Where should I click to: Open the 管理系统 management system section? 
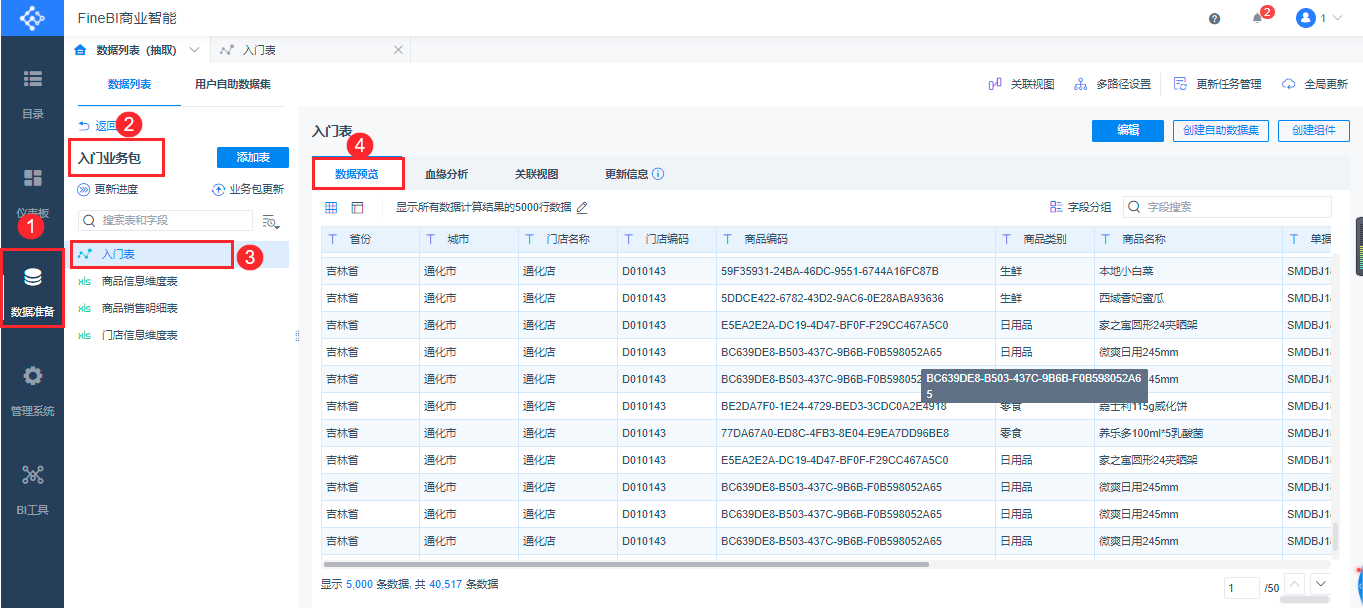[x=32, y=392]
